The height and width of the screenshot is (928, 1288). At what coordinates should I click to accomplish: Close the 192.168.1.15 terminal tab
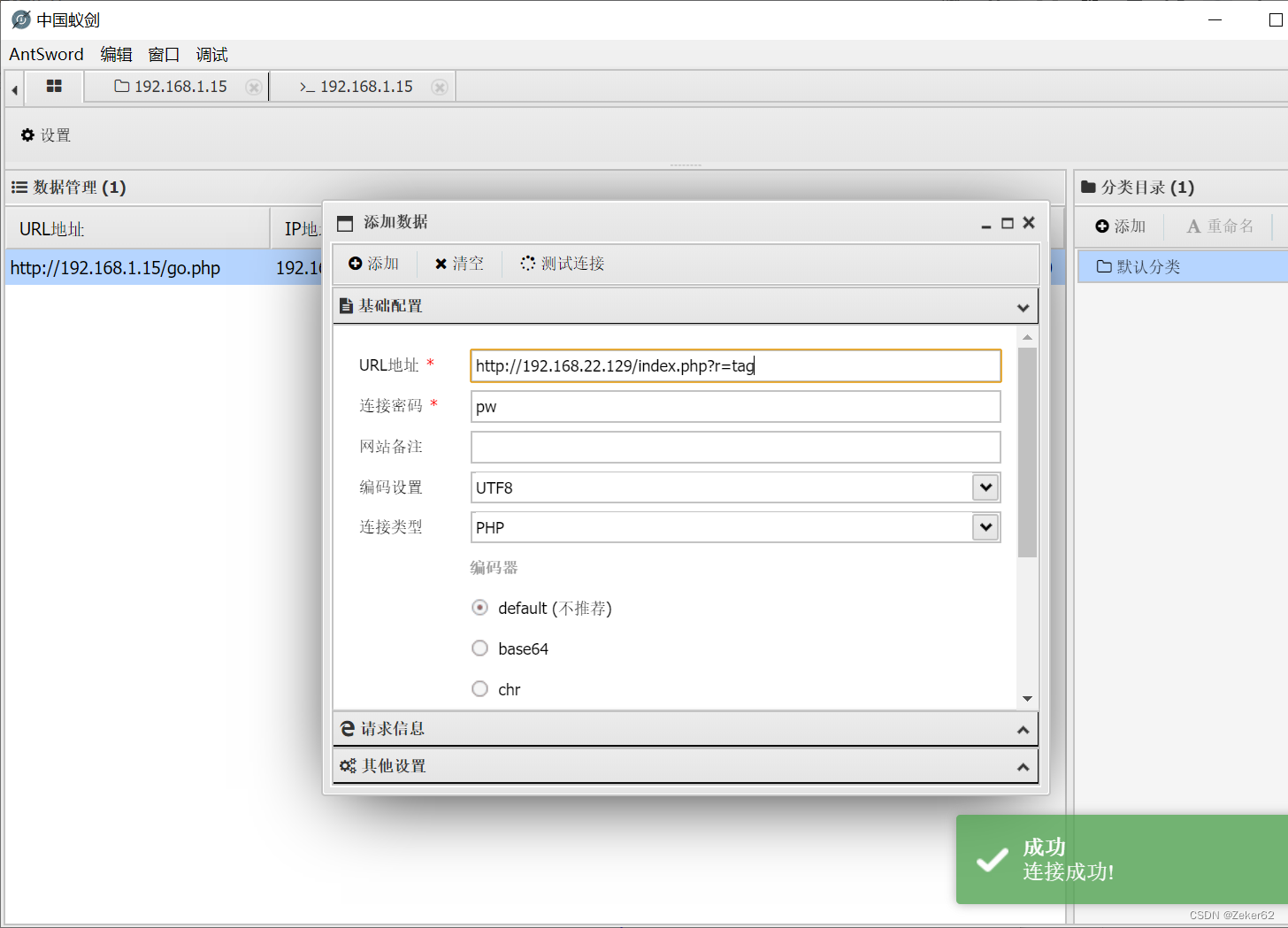pos(439,87)
